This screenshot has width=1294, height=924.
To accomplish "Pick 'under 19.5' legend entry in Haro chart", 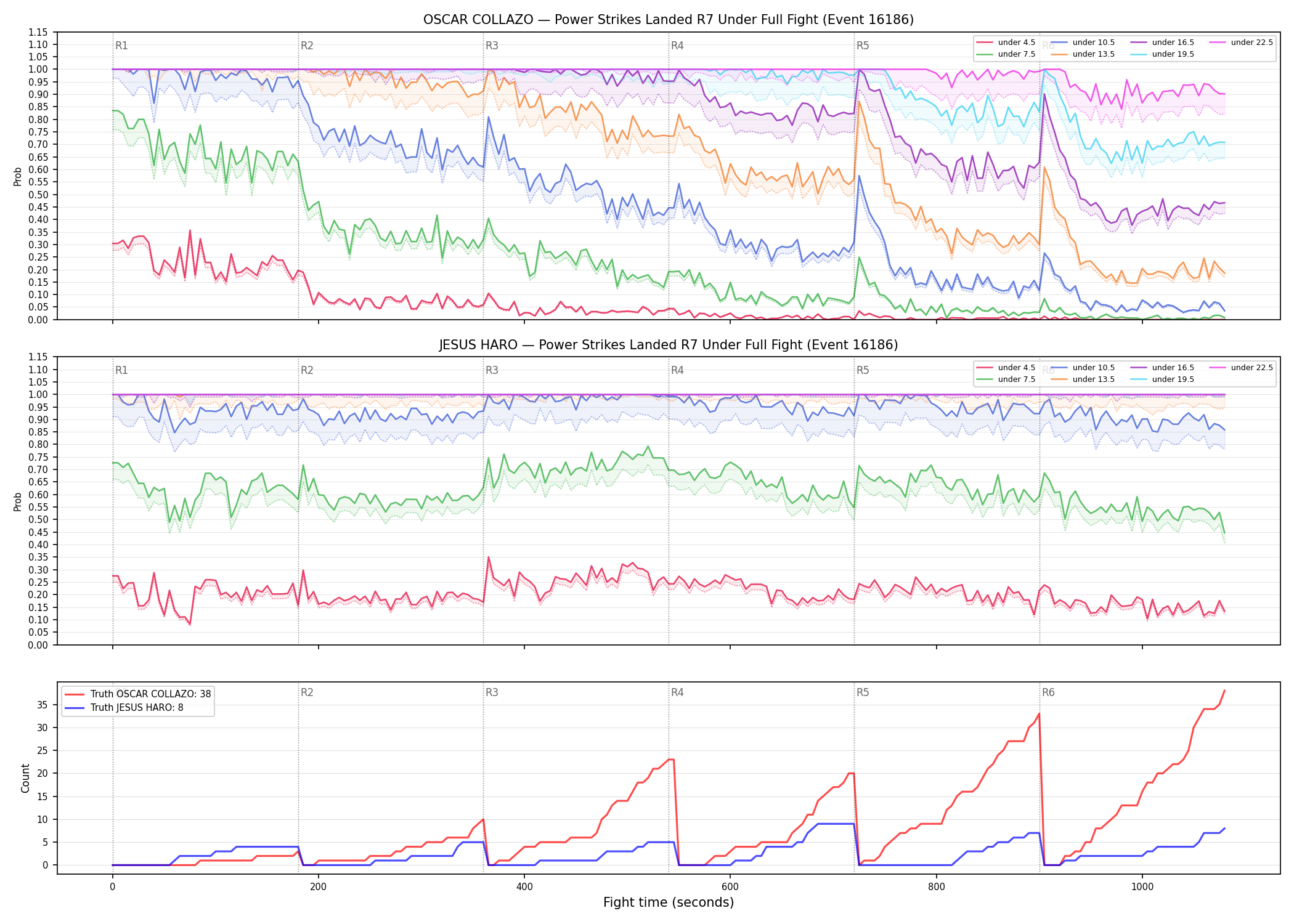I will [x=1162, y=379].
